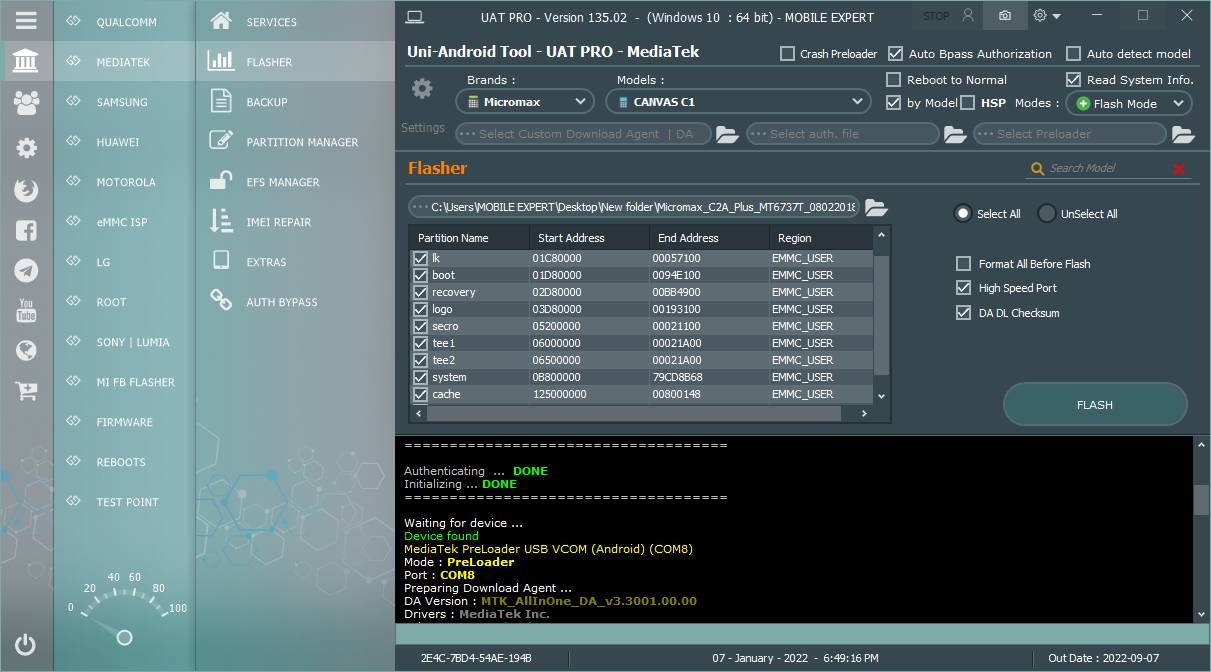Image resolution: width=1211 pixels, height=672 pixels.
Task: Click the Firefox browser icon
Action: click(x=26, y=190)
